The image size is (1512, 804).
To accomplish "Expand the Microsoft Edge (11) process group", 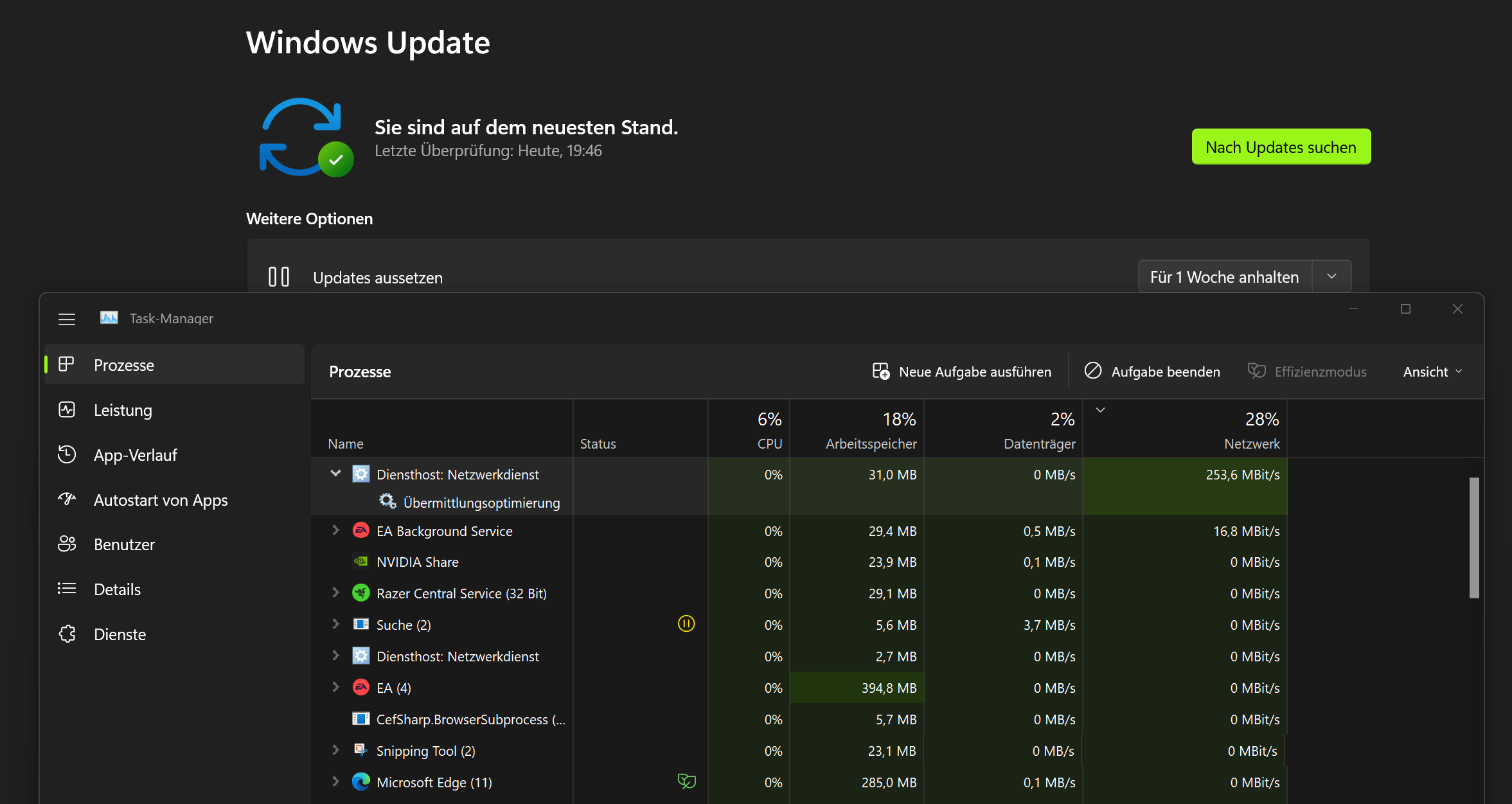I will [x=335, y=782].
